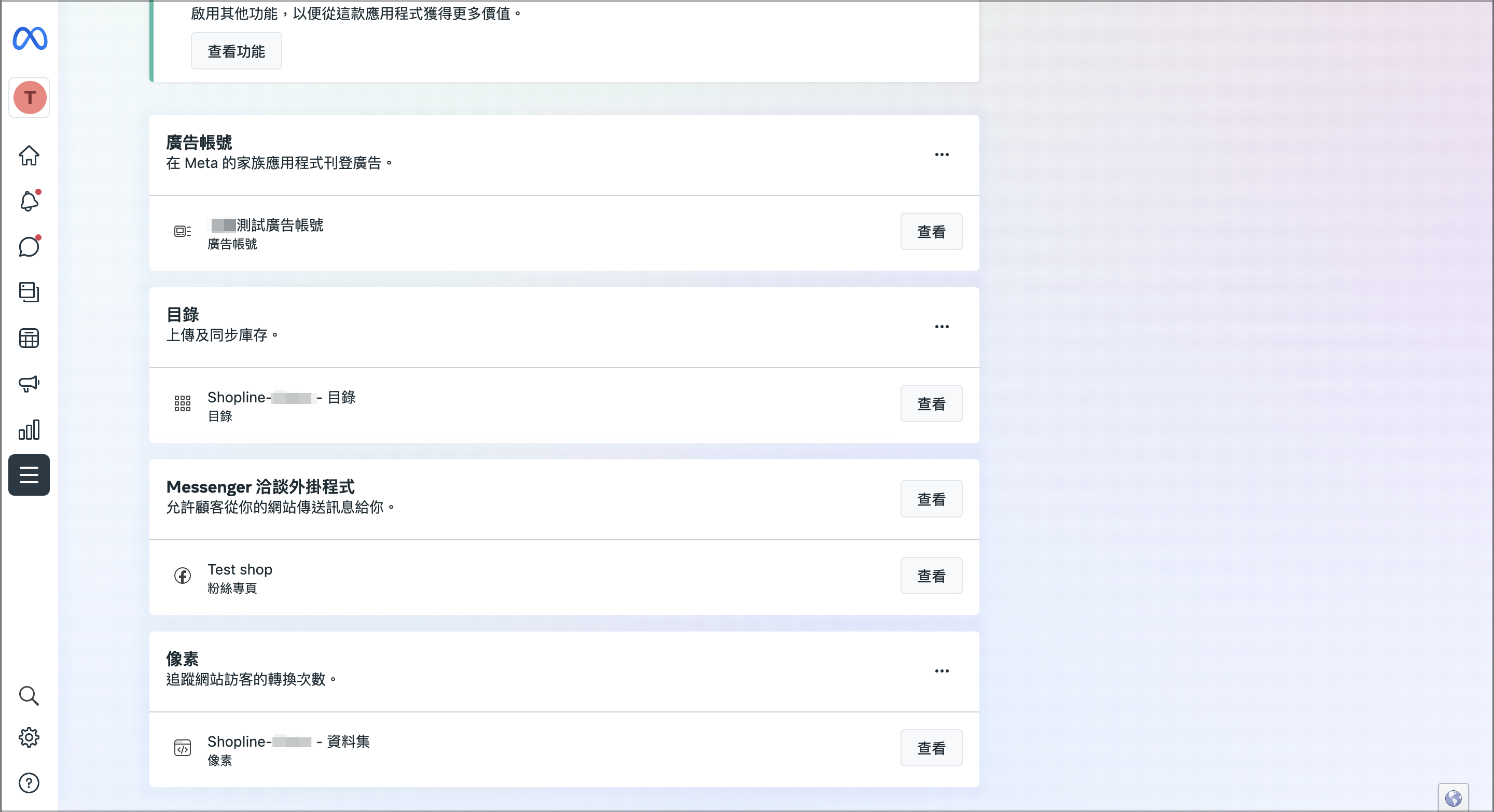Click the 目錄 section heading
1494x812 pixels.
click(x=183, y=314)
